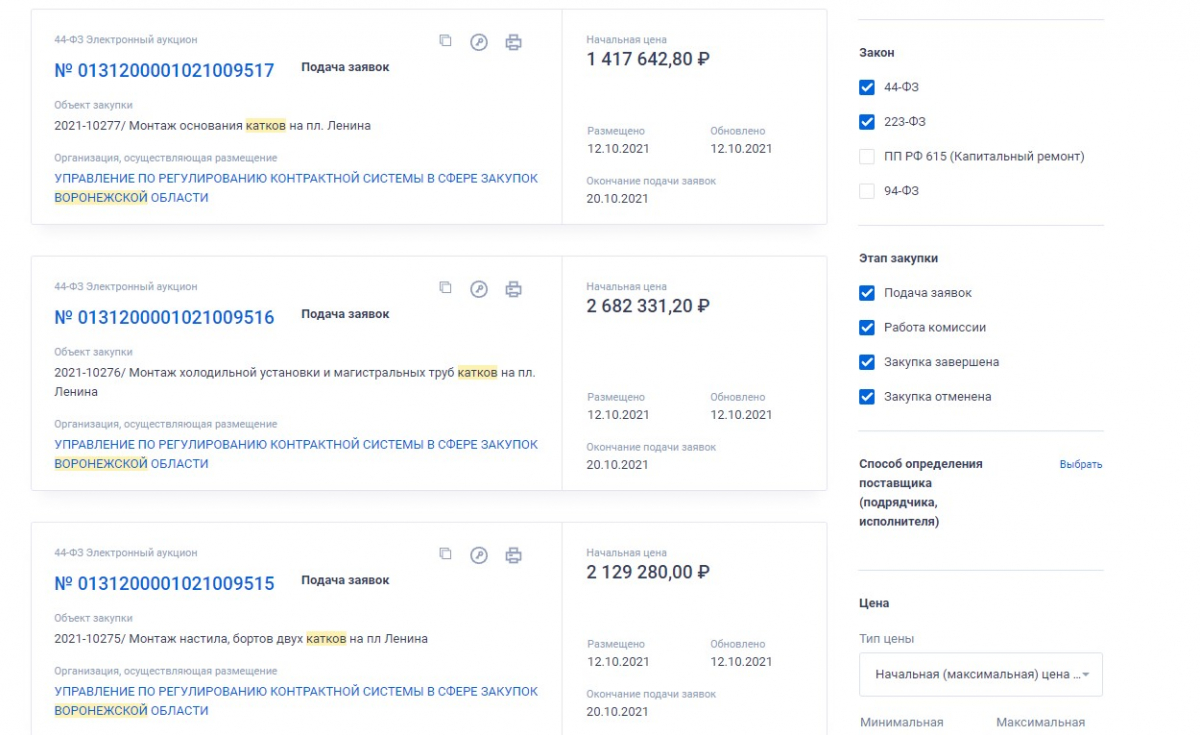1200x735 pixels.
Task: Open organization link in purchase 0131200001021009515 card
Action: tap(296, 701)
